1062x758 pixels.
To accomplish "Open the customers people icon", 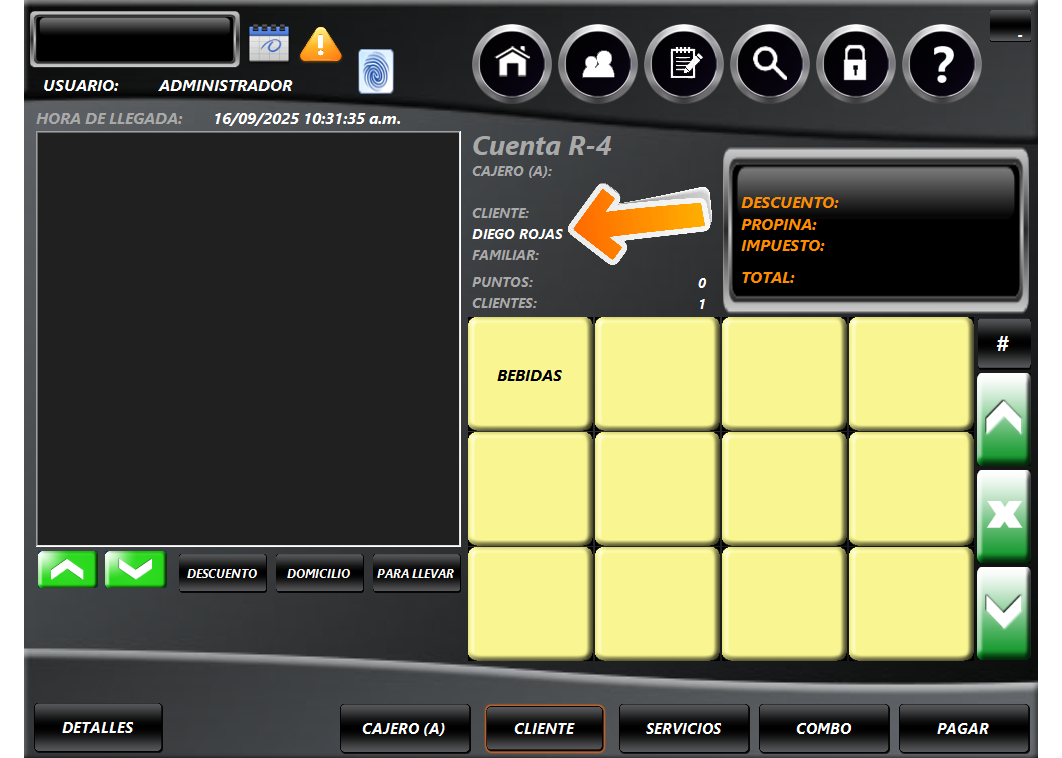I will pos(598,64).
